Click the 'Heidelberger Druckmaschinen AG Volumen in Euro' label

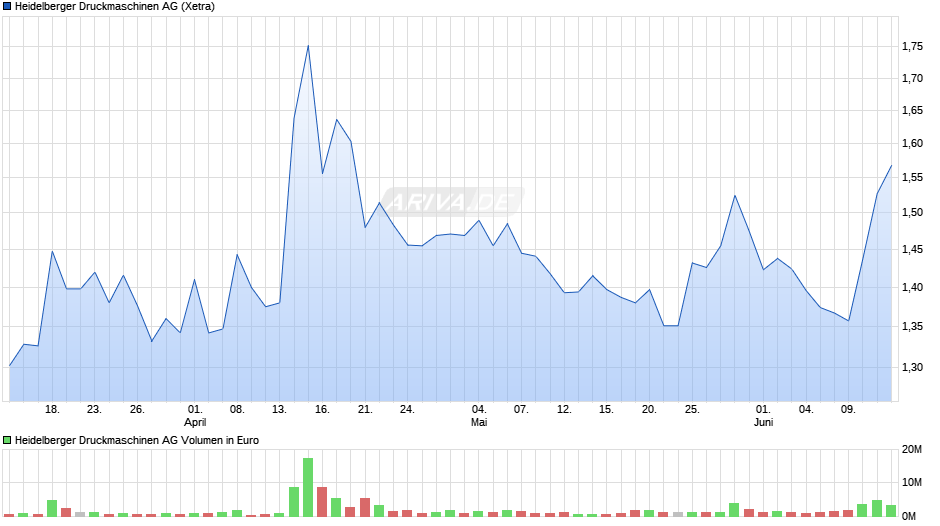(x=137, y=440)
